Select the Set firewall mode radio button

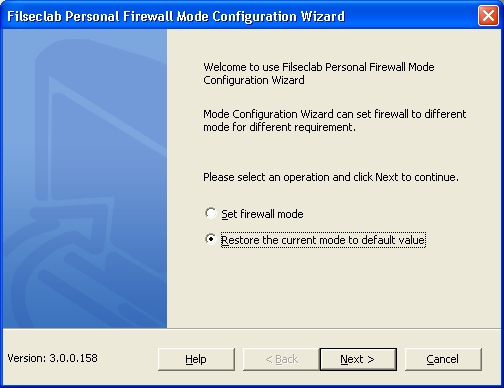tap(211, 213)
